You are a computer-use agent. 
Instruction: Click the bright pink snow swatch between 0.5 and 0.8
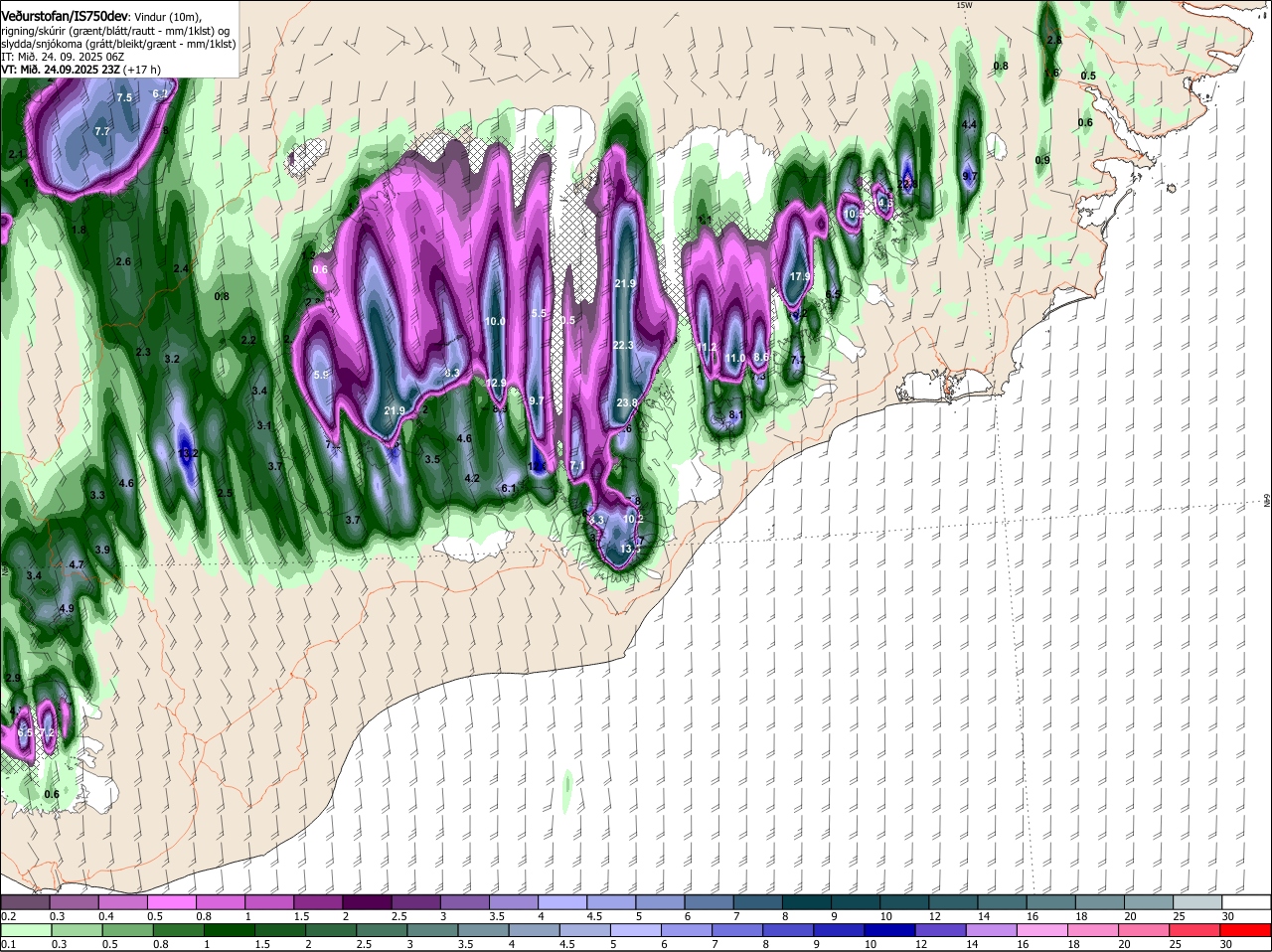point(171,902)
